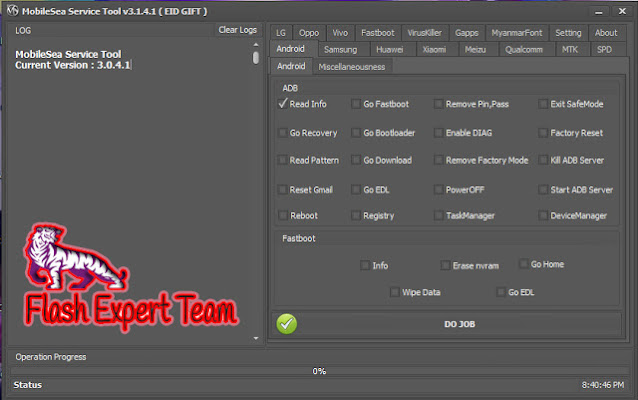
Task: Uncheck the Read Info checkbox
Action: (x=283, y=104)
